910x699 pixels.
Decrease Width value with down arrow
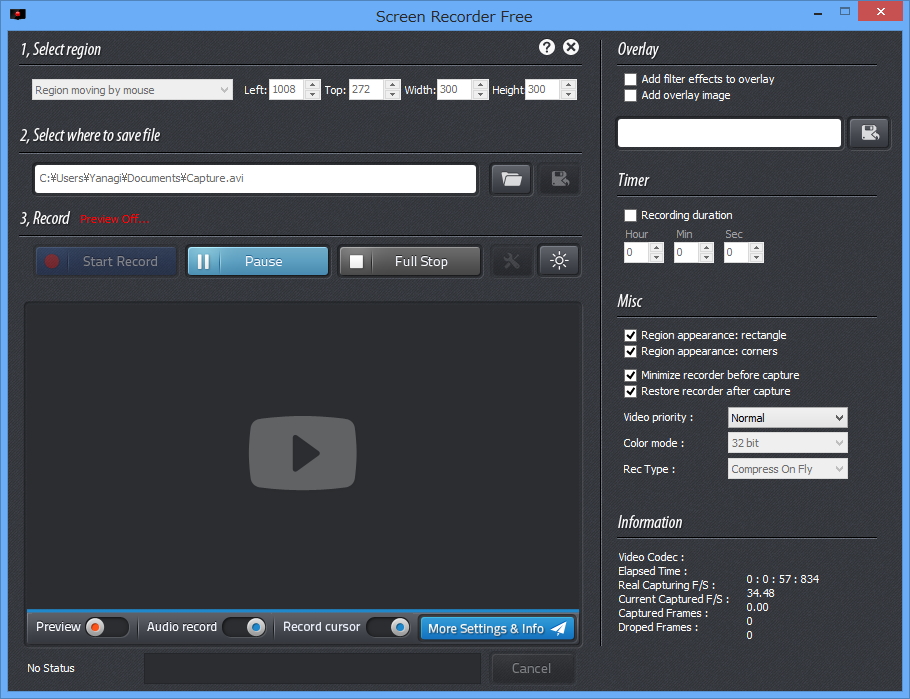click(x=480, y=94)
